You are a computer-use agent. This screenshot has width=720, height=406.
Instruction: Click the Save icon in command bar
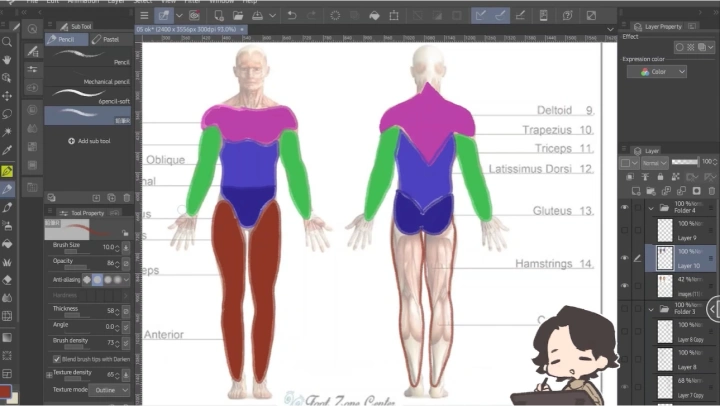coord(258,15)
